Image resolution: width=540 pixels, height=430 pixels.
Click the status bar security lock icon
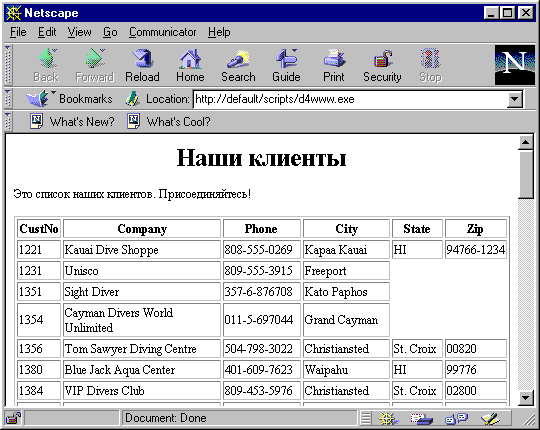tap(13, 418)
